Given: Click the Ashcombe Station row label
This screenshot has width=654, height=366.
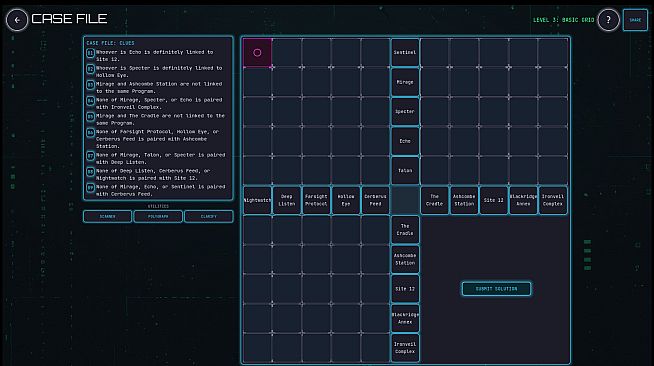Looking at the screenshot, I should tap(405, 259).
